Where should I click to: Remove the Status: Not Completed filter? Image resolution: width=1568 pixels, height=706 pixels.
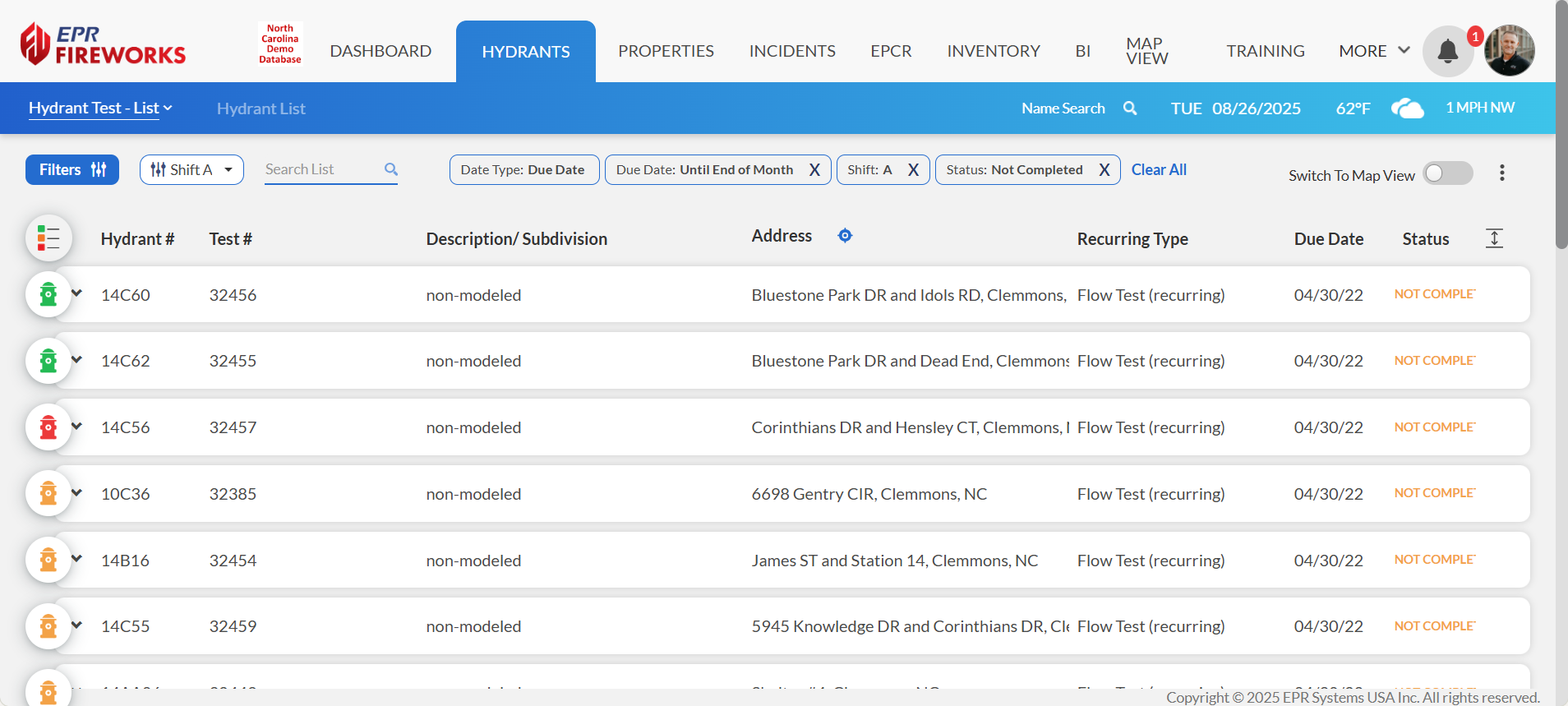(1105, 170)
